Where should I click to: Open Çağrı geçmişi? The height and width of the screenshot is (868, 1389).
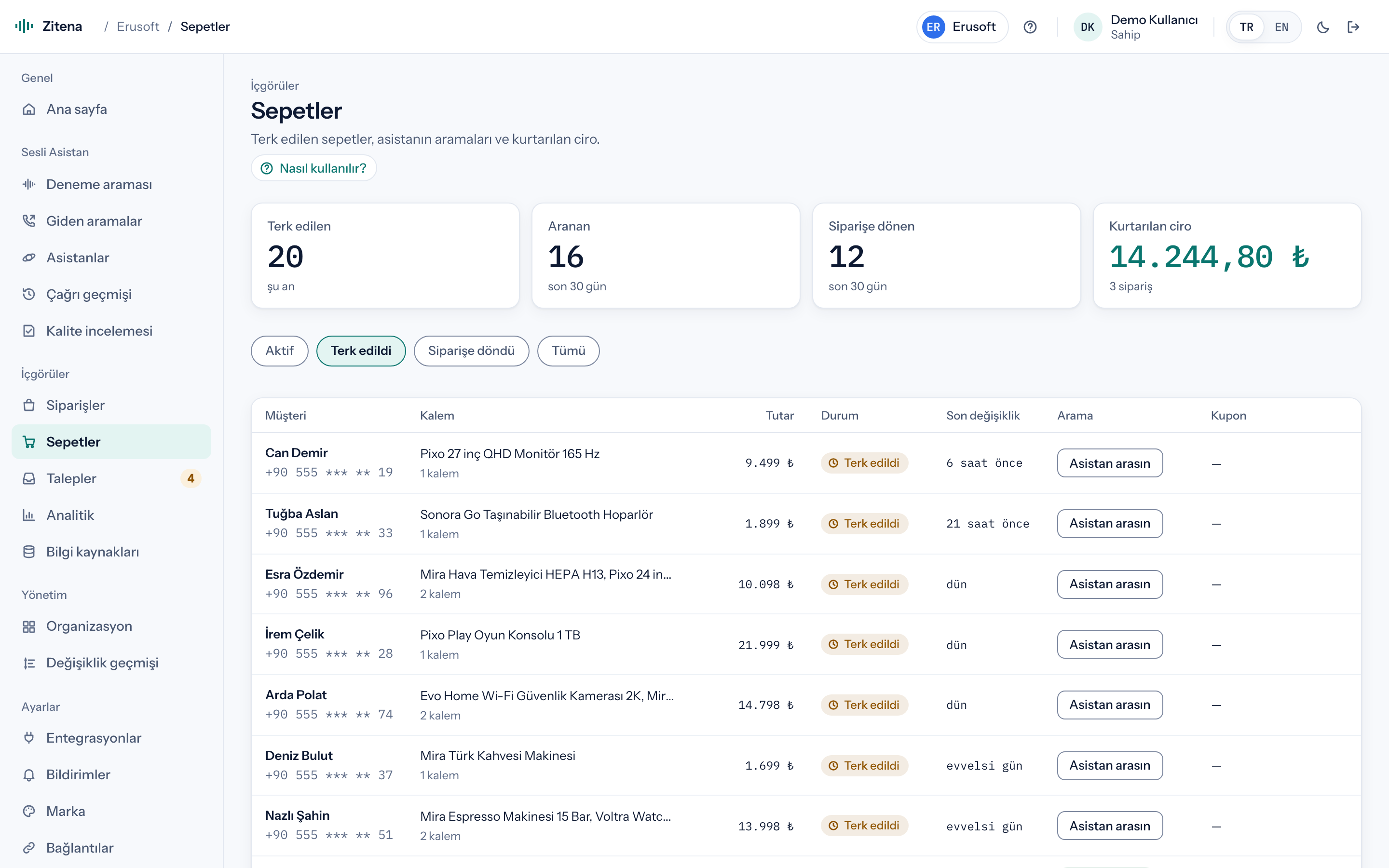(x=111, y=295)
